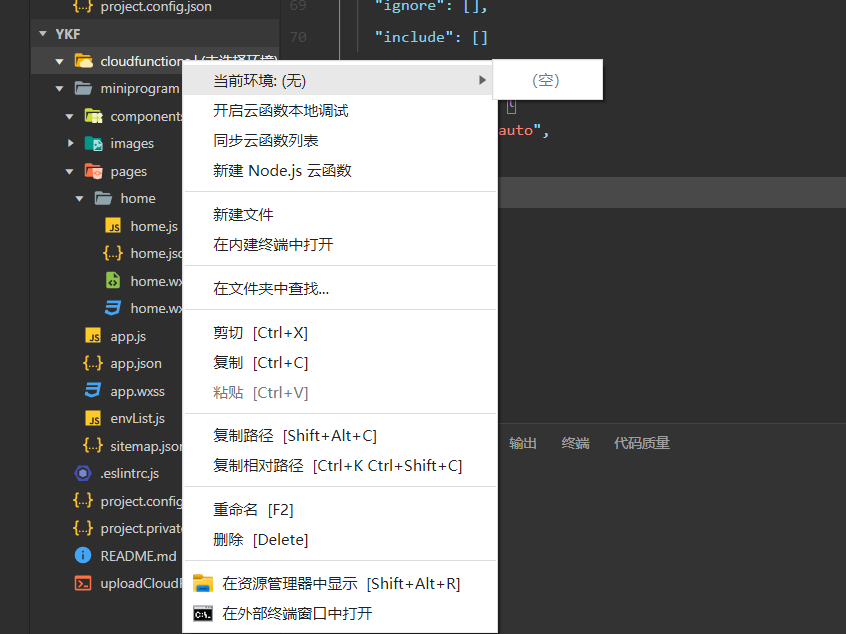Click the sitemap.json braces icon
Image resolution: width=846 pixels, height=634 pixels.
pos(93,446)
